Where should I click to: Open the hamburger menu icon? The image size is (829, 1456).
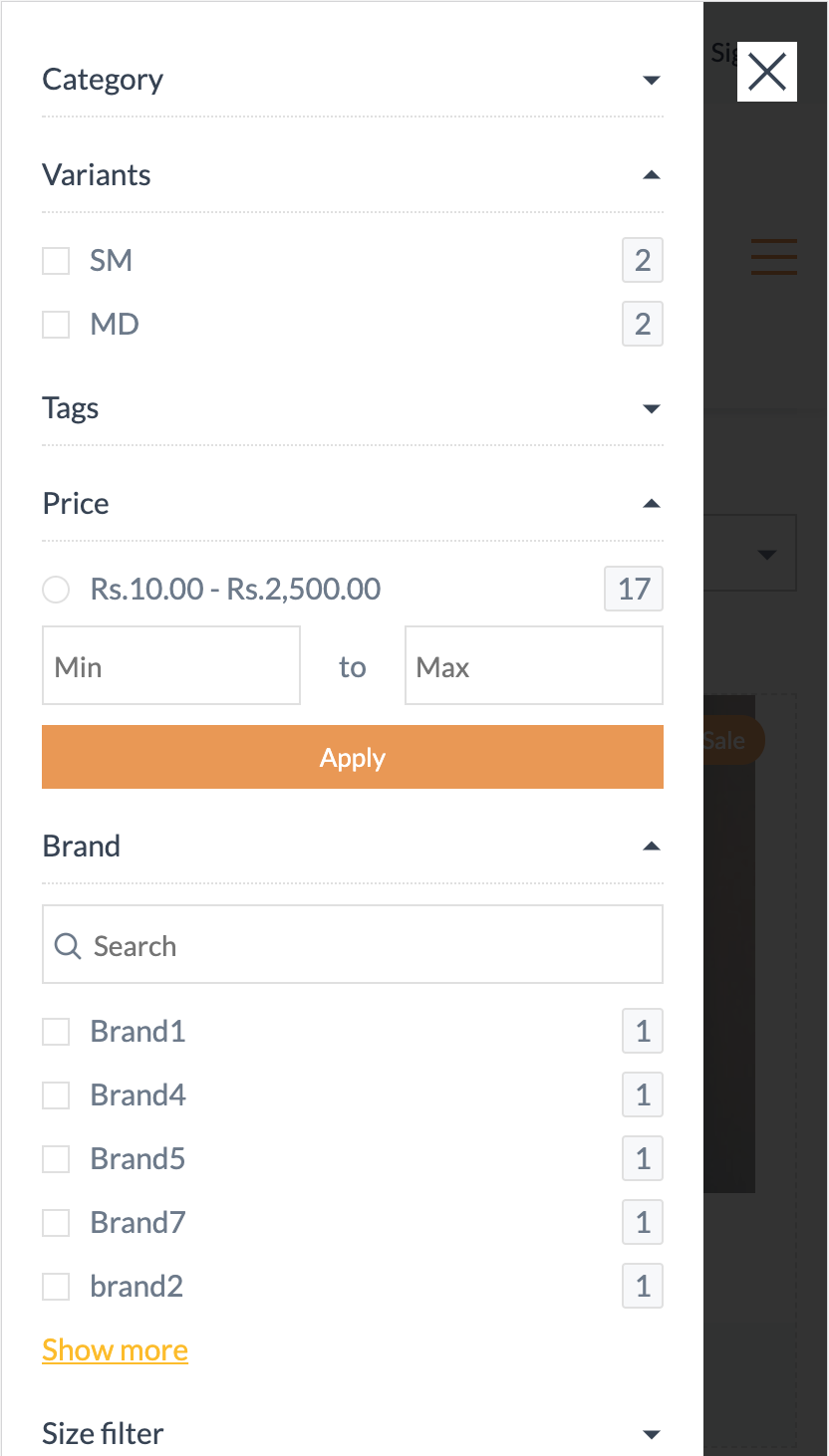pos(773,257)
